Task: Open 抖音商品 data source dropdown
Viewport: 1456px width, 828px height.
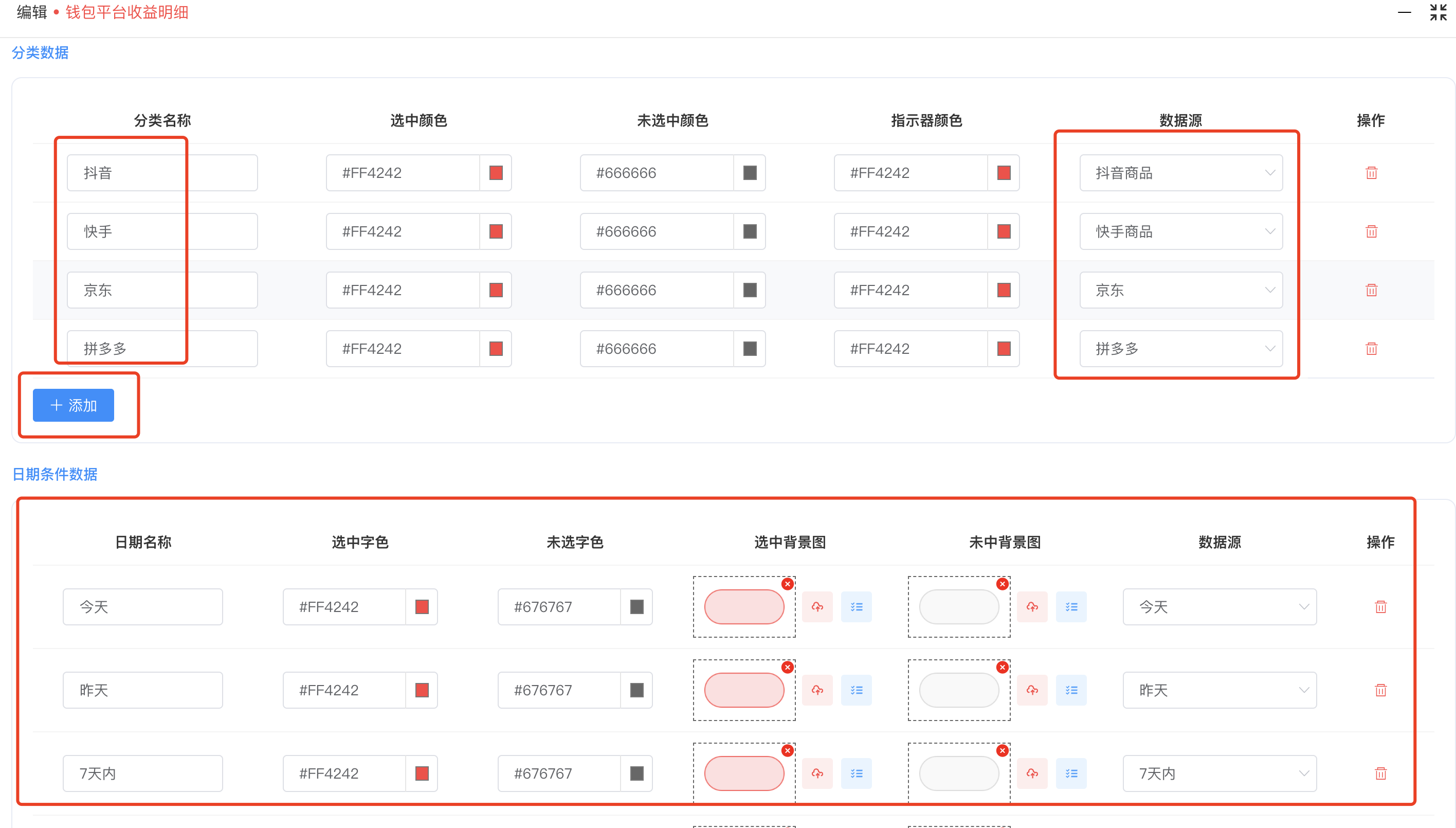Action: click(x=1181, y=173)
